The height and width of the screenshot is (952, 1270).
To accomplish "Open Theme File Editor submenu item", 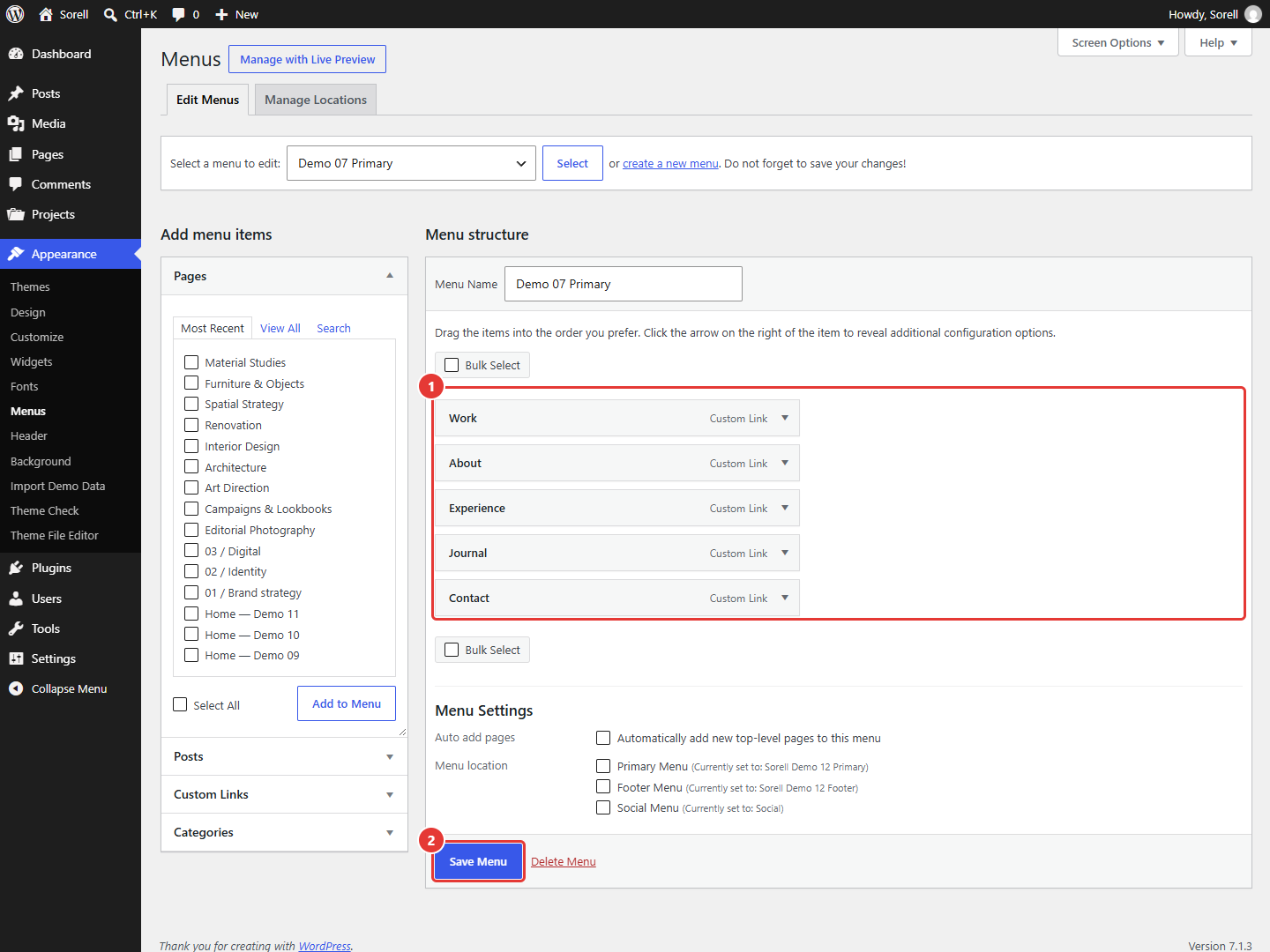I will point(55,535).
